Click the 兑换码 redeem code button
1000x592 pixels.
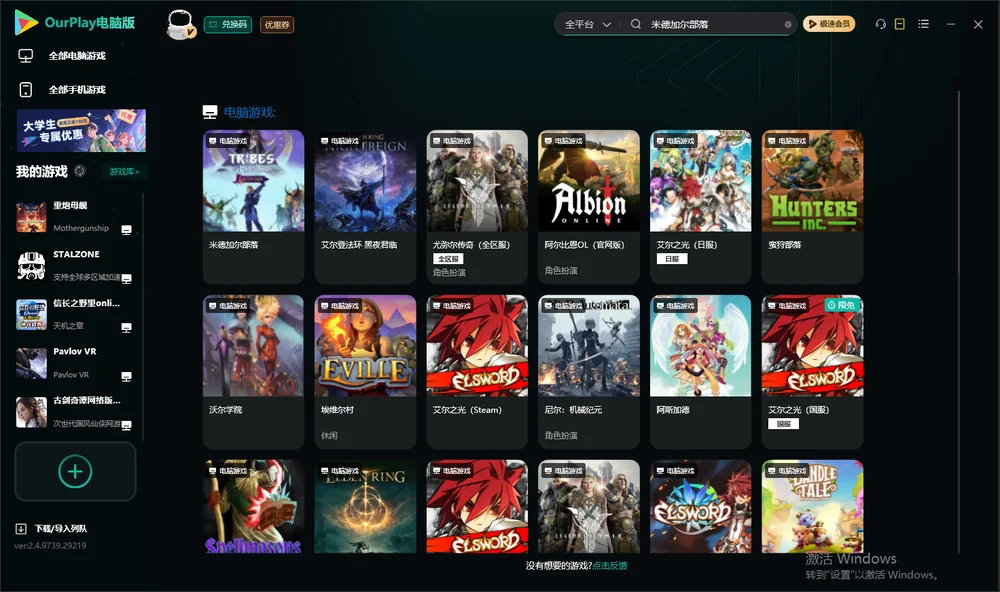tap(228, 25)
